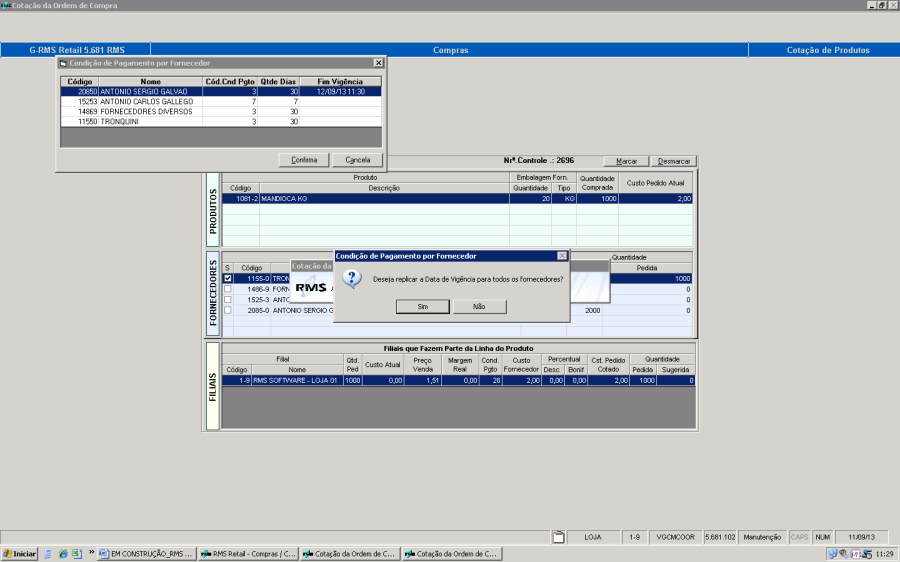Switch to RMS Retail - Compras taskbar item
The width and height of the screenshot is (900, 562).
coord(249,554)
